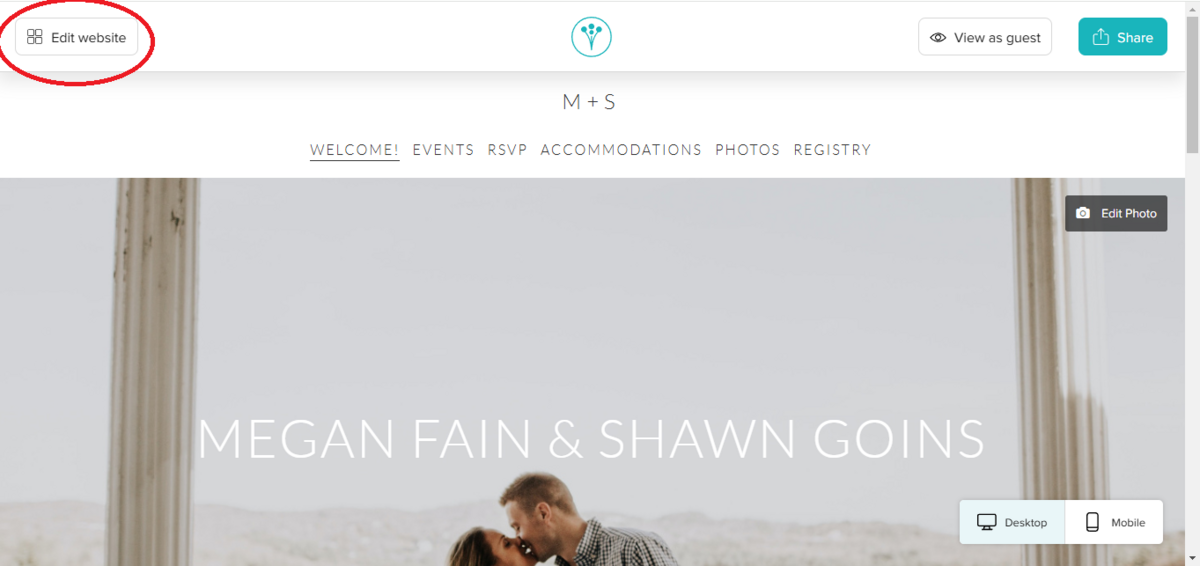
Task: Click the camera icon on Edit Photo
Action: tap(1083, 213)
